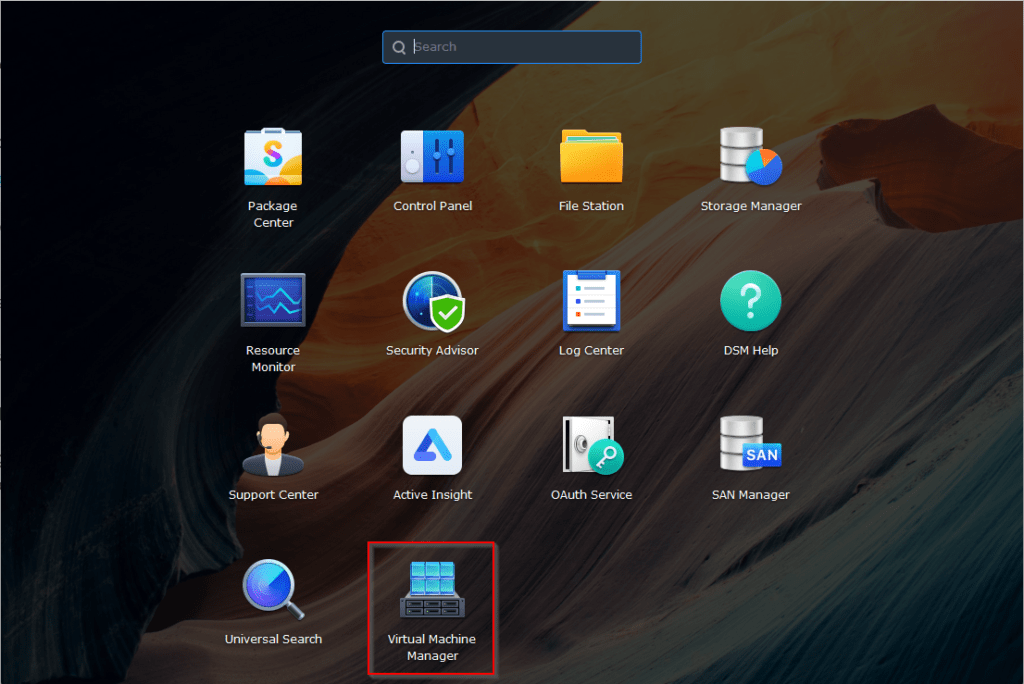This screenshot has height=684, width=1024.
Task: Open Package Center app
Action: click(273, 157)
